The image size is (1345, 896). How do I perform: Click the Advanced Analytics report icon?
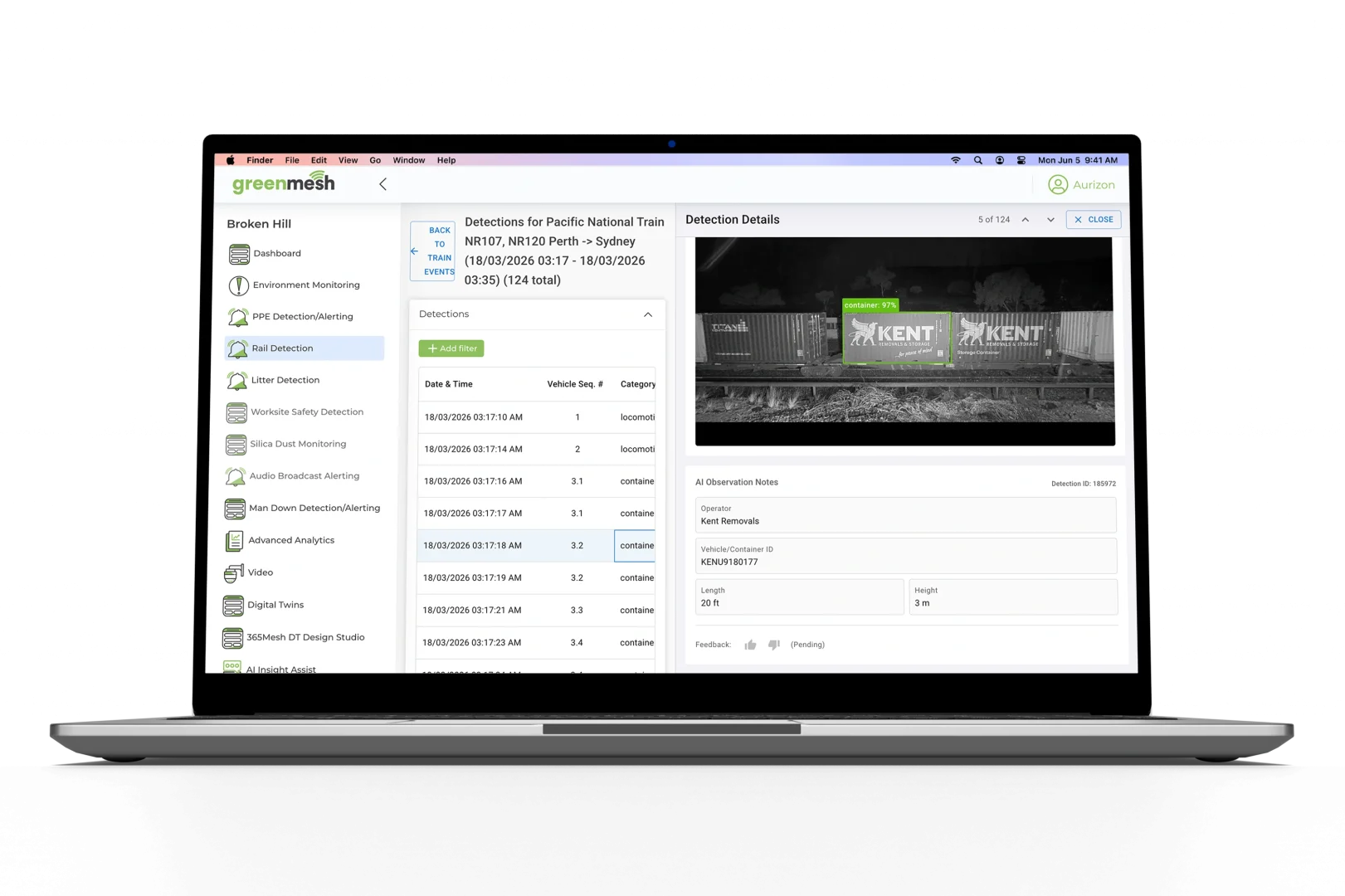click(235, 541)
